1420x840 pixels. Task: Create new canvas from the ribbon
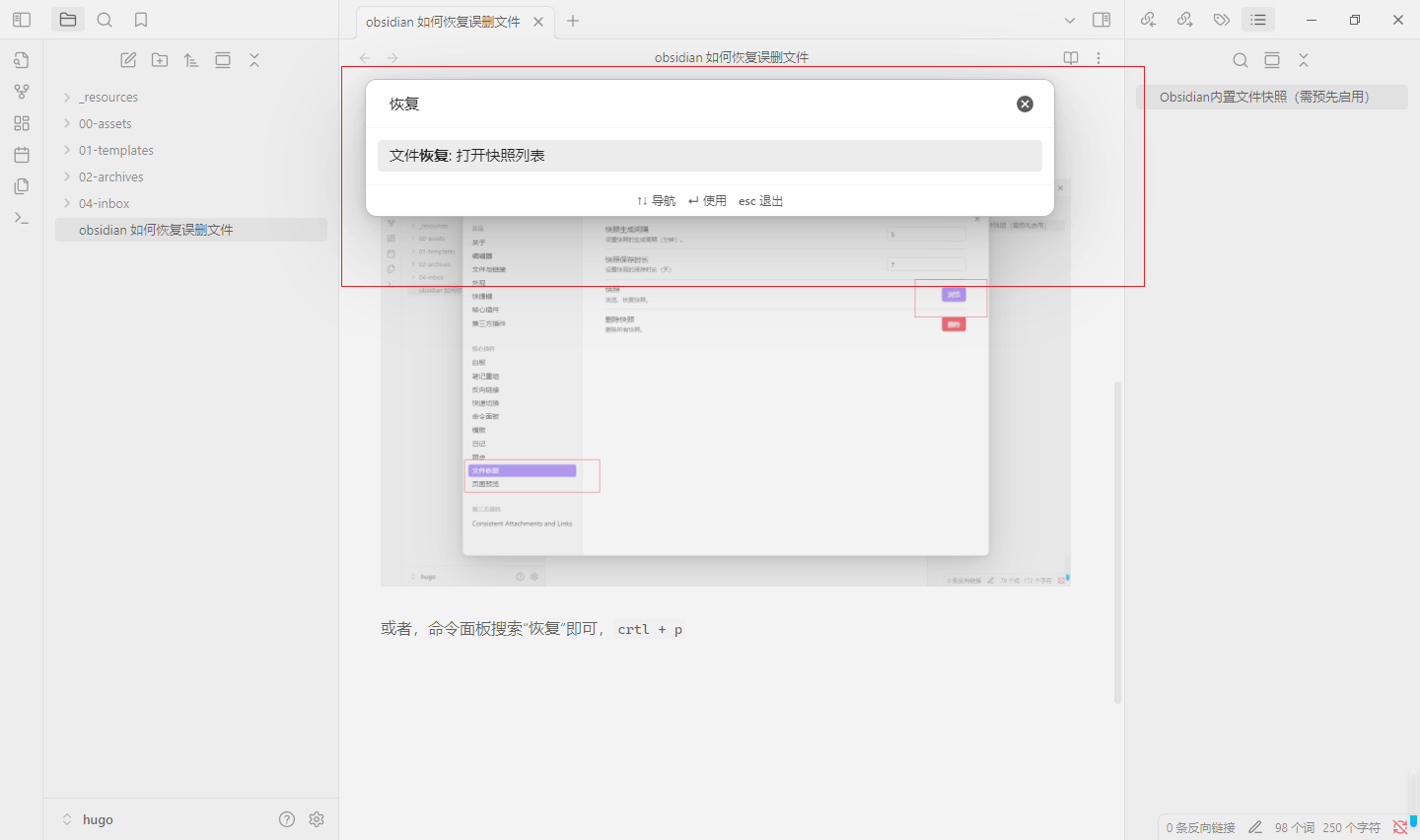(22, 123)
